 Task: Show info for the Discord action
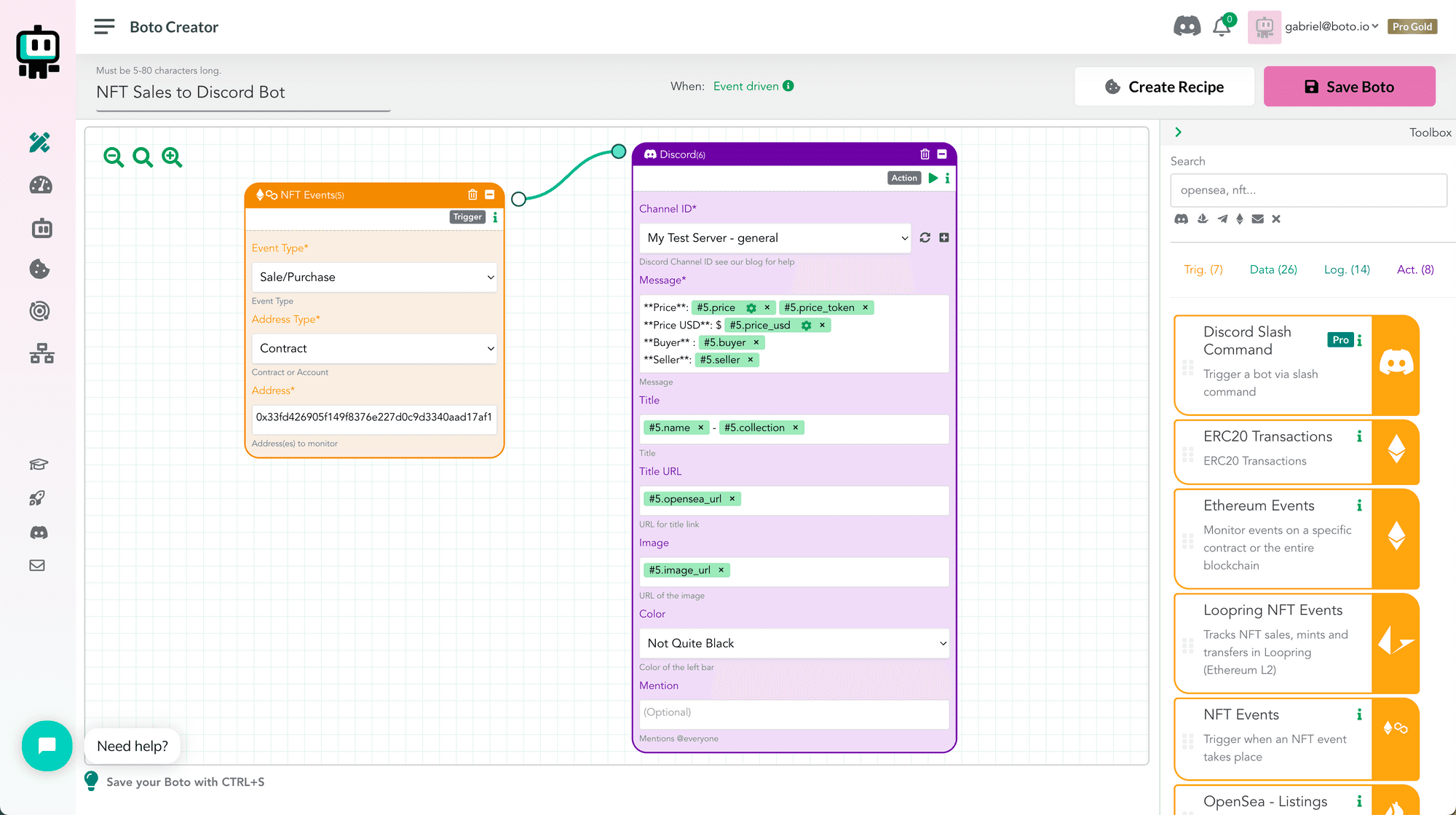pyautogui.click(x=947, y=178)
